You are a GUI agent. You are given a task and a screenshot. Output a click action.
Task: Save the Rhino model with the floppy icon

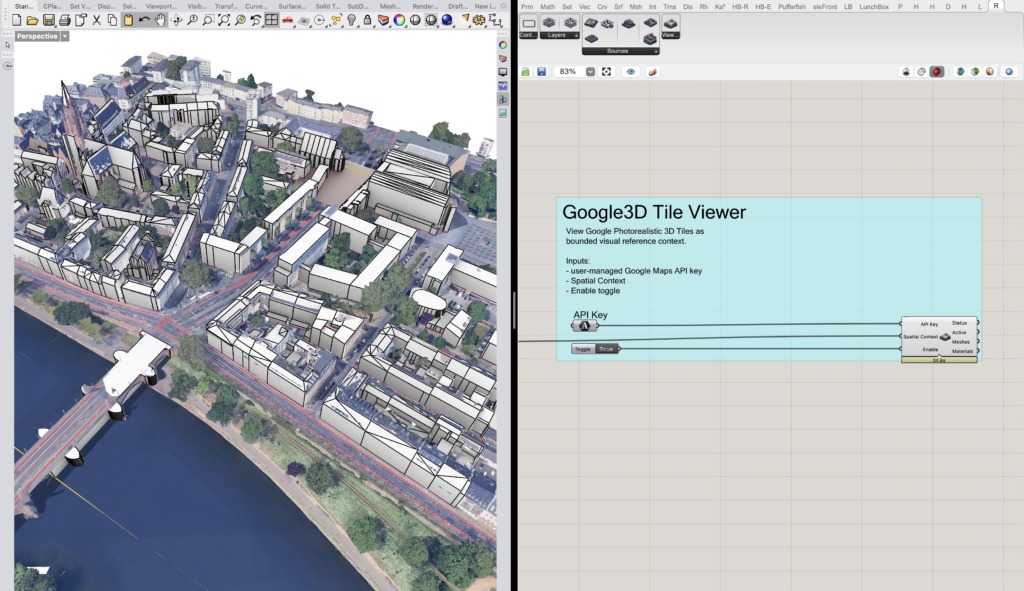tap(49, 20)
